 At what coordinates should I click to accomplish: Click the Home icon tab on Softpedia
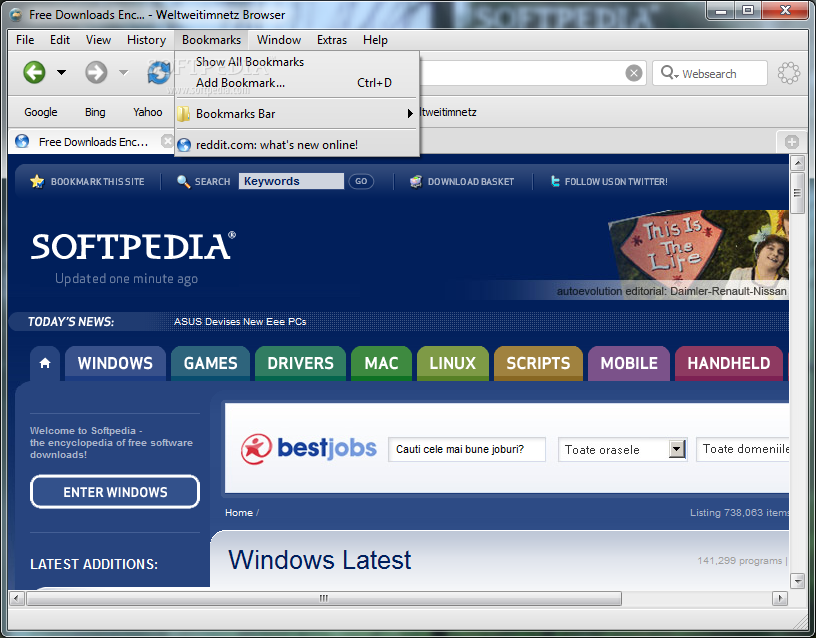(x=45, y=363)
